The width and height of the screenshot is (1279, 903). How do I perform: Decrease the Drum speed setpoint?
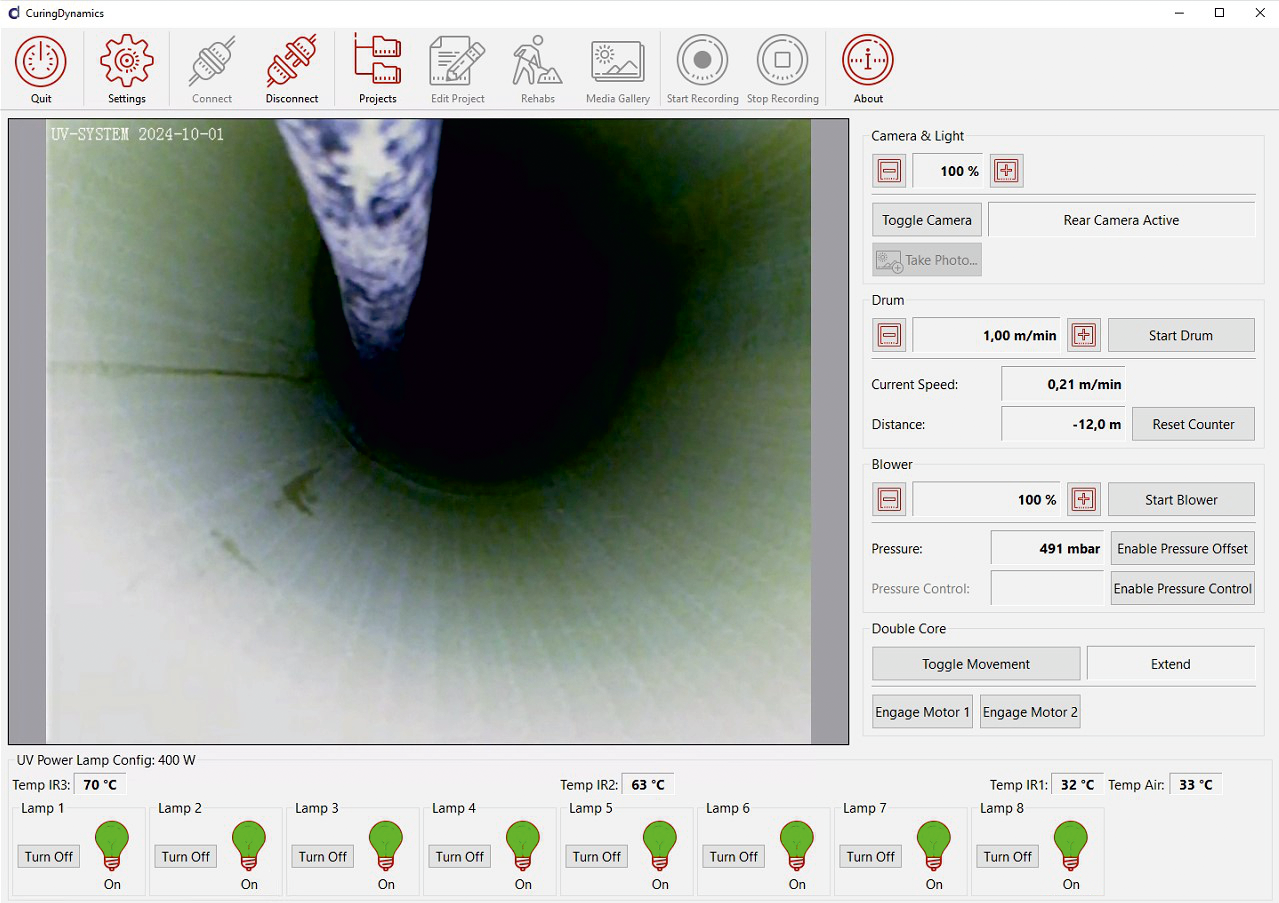pos(889,335)
